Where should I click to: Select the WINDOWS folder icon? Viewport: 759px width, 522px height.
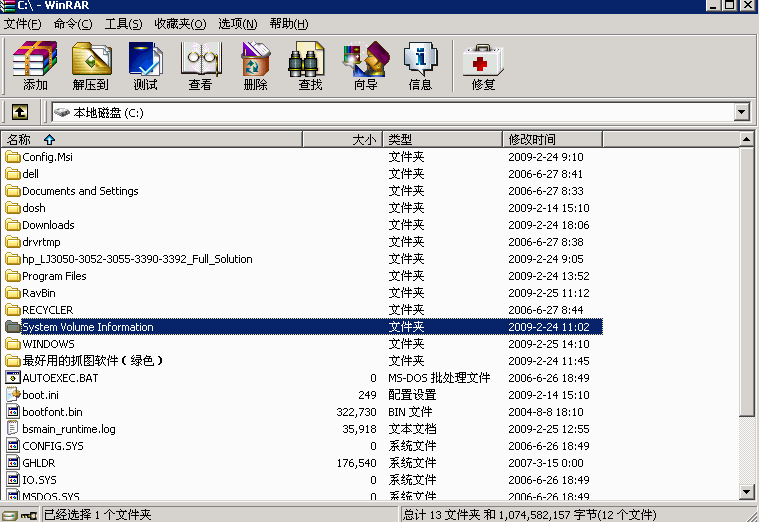tap(13, 344)
